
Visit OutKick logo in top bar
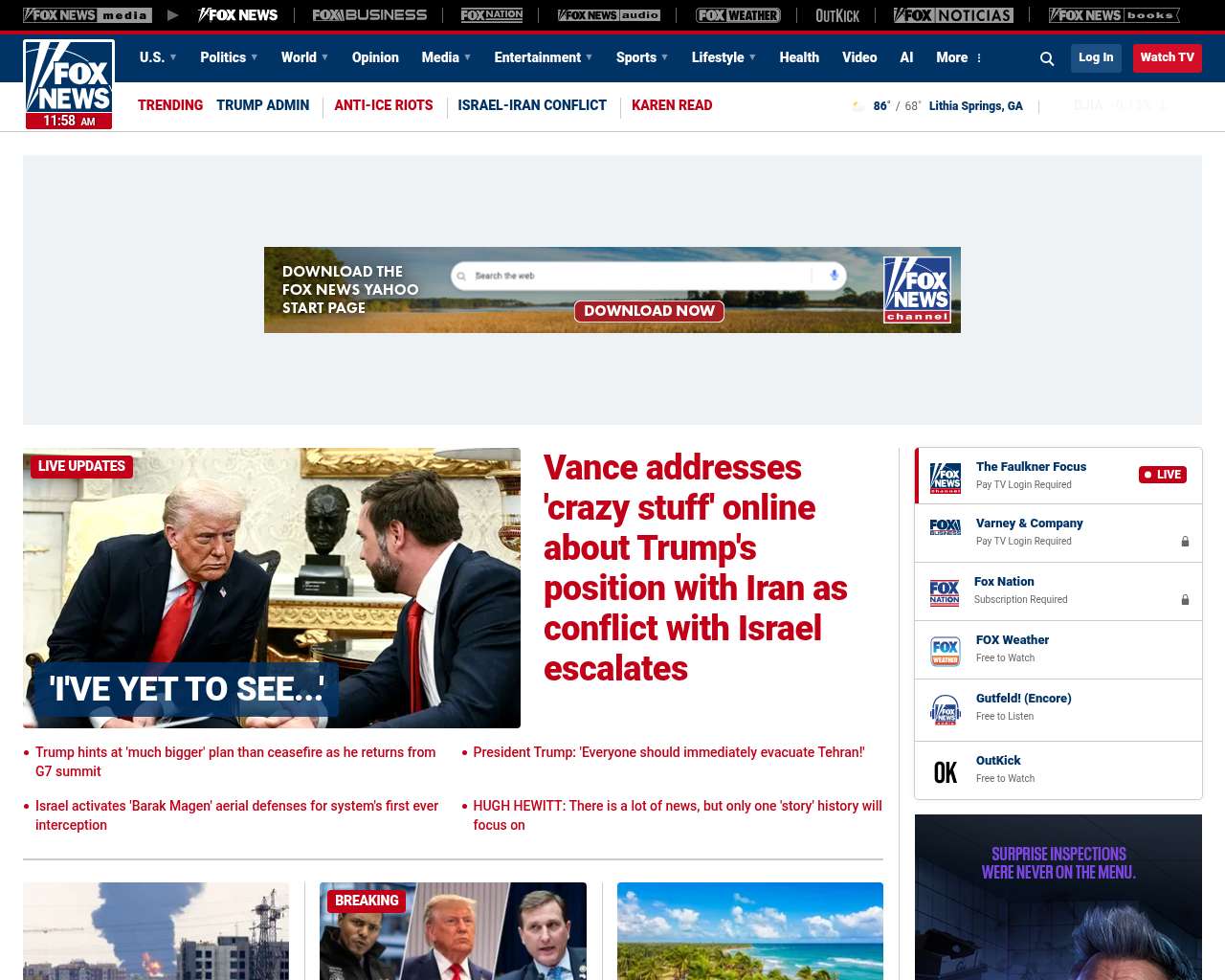click(837, 15)
